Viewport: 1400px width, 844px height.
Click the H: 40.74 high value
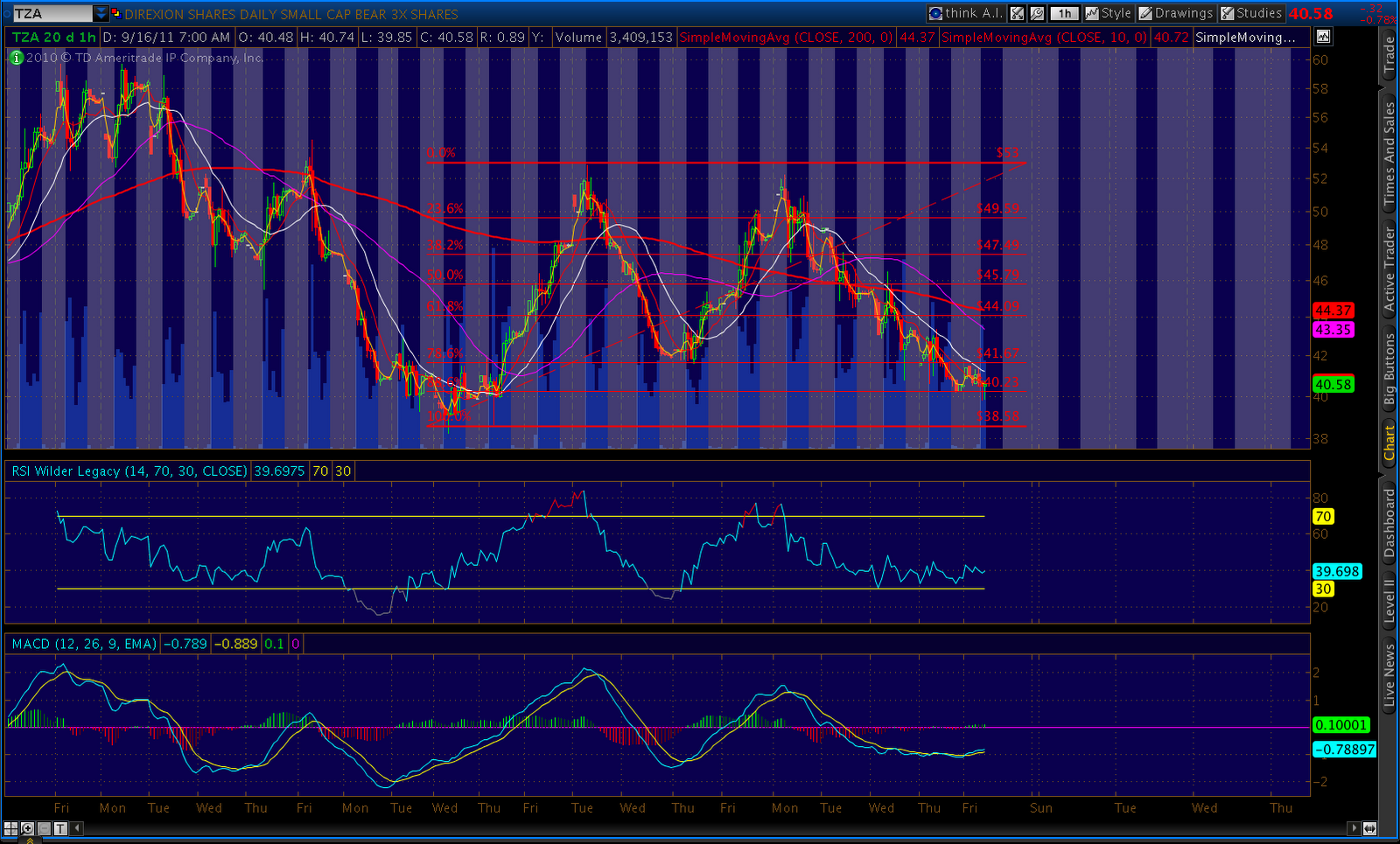pyautogui.click(x=327, y=37)
